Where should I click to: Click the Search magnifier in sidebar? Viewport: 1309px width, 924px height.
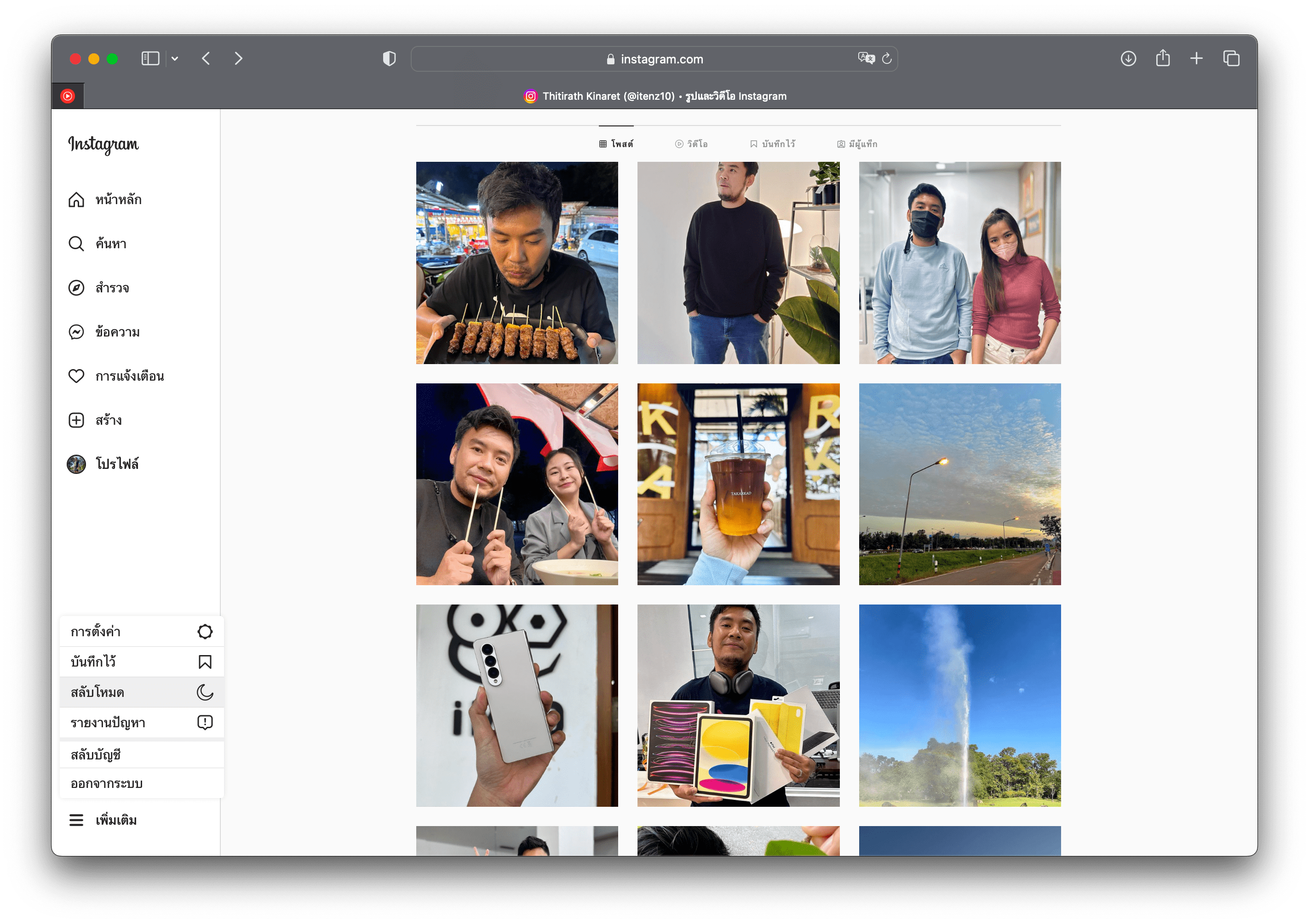coord(76,244)
